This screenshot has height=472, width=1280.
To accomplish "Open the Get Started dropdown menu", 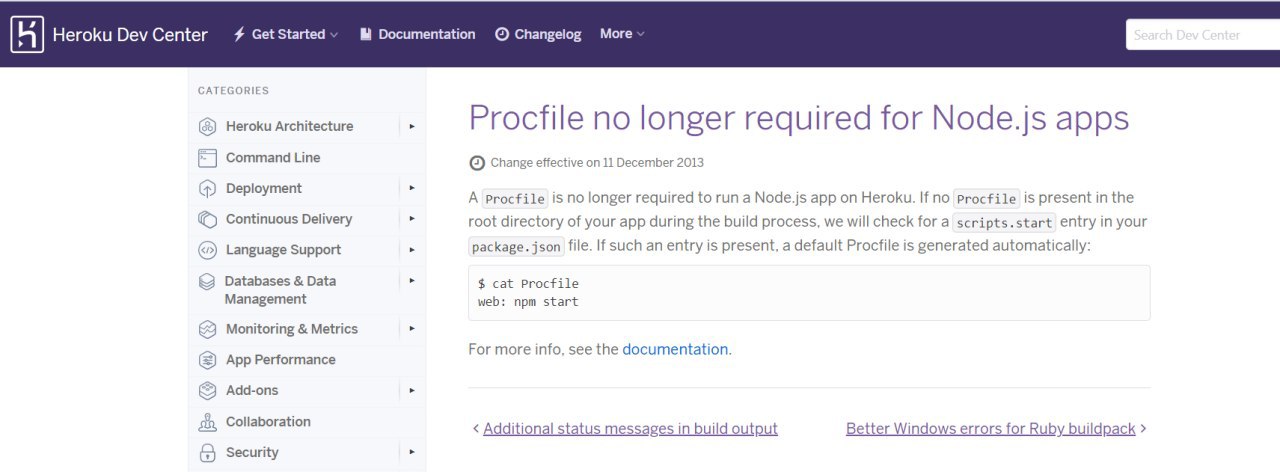I will point(286,34).
